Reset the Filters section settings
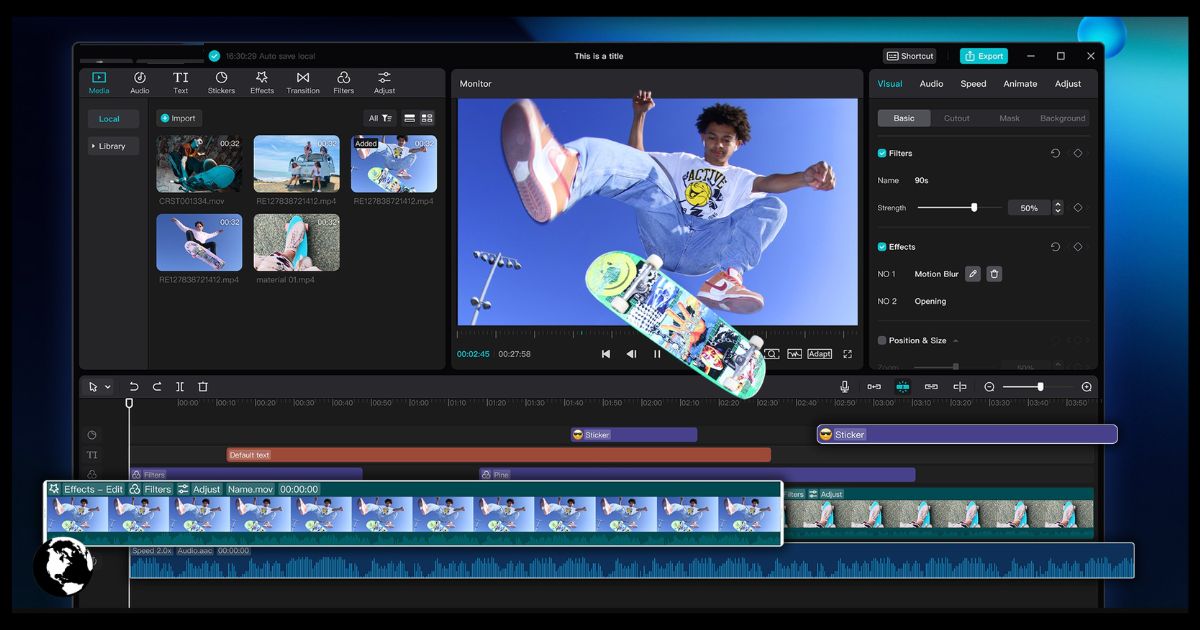 pyautogui.click(x=1055, y=153)
